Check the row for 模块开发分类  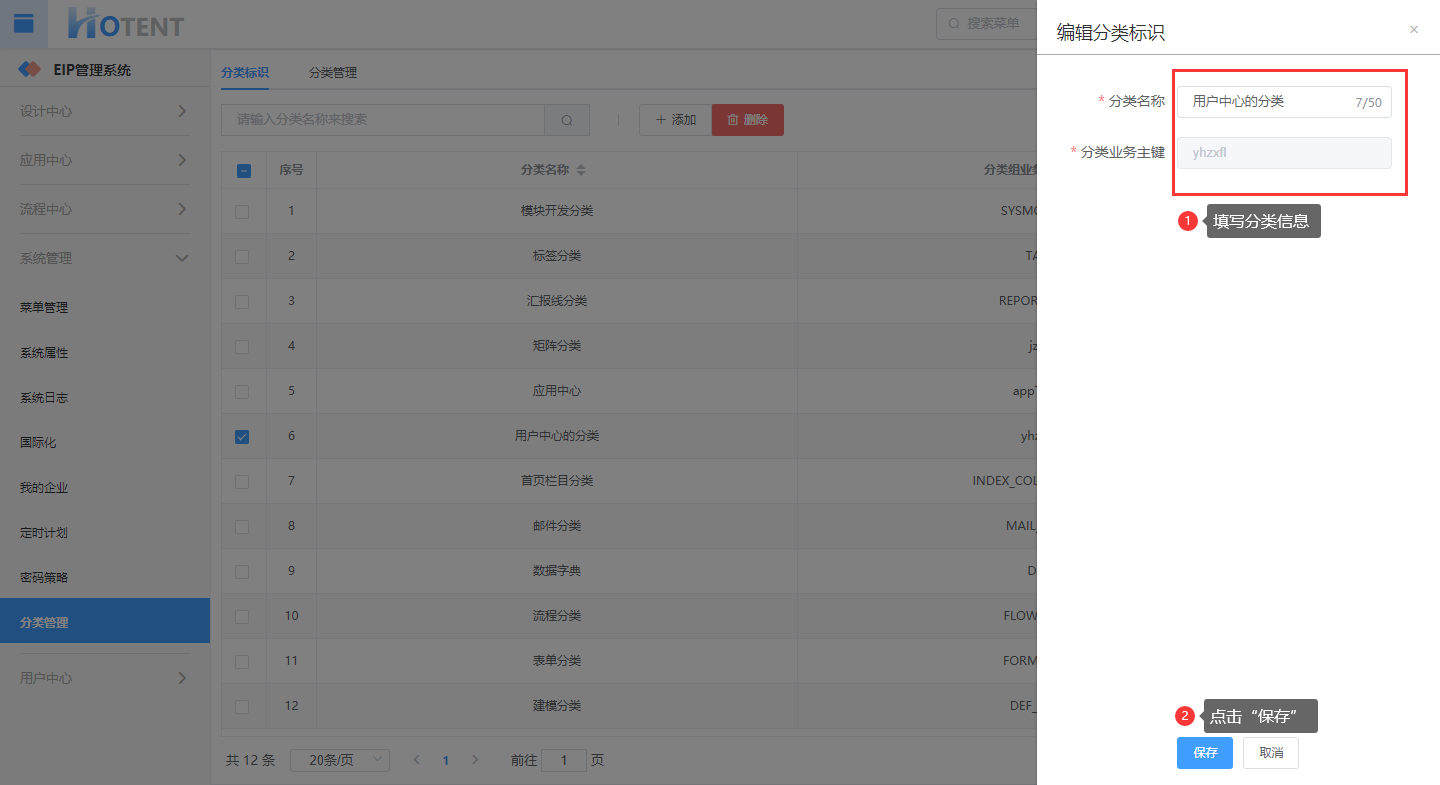[x=242, y=212]
